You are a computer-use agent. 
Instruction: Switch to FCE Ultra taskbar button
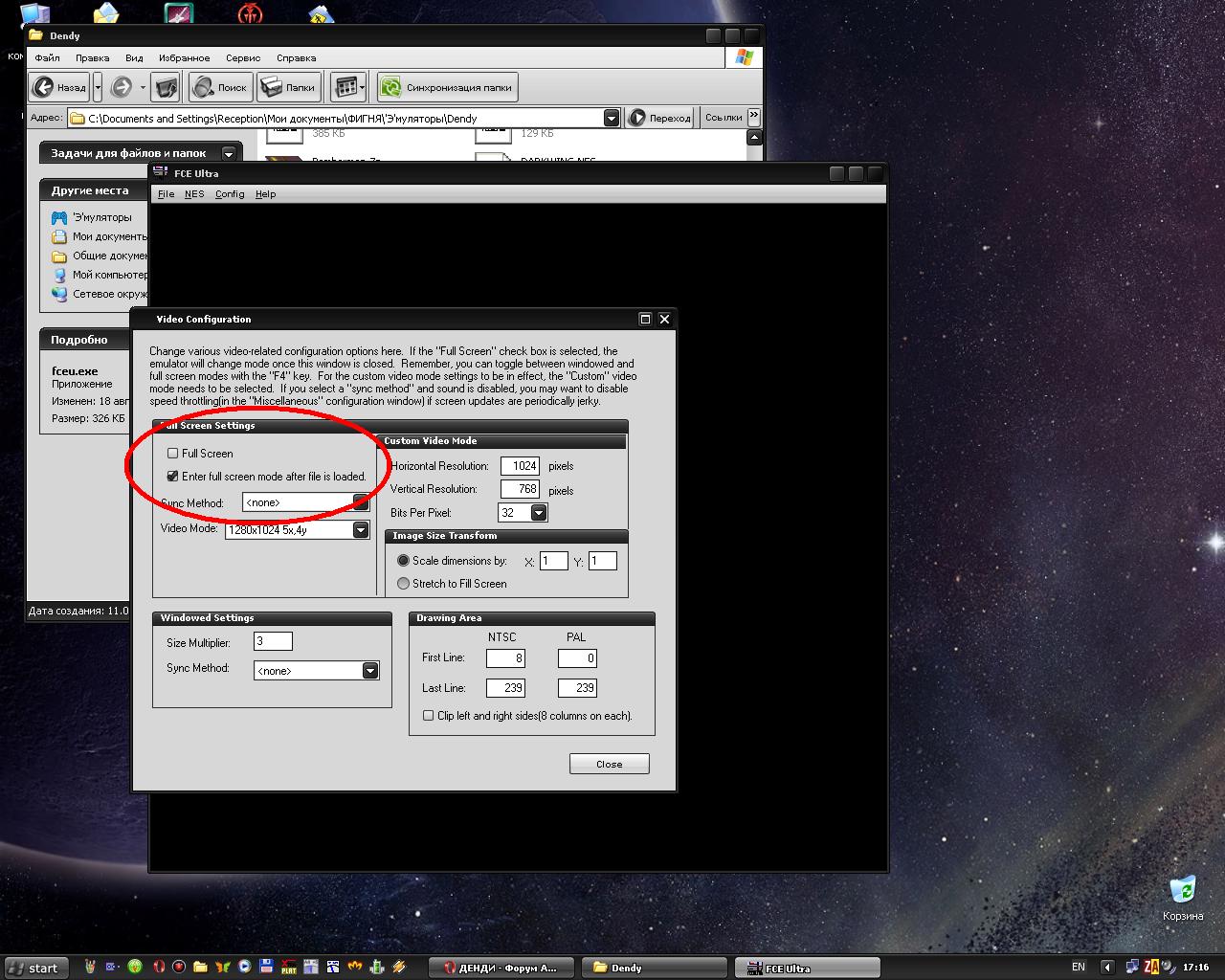coord(807,968)
